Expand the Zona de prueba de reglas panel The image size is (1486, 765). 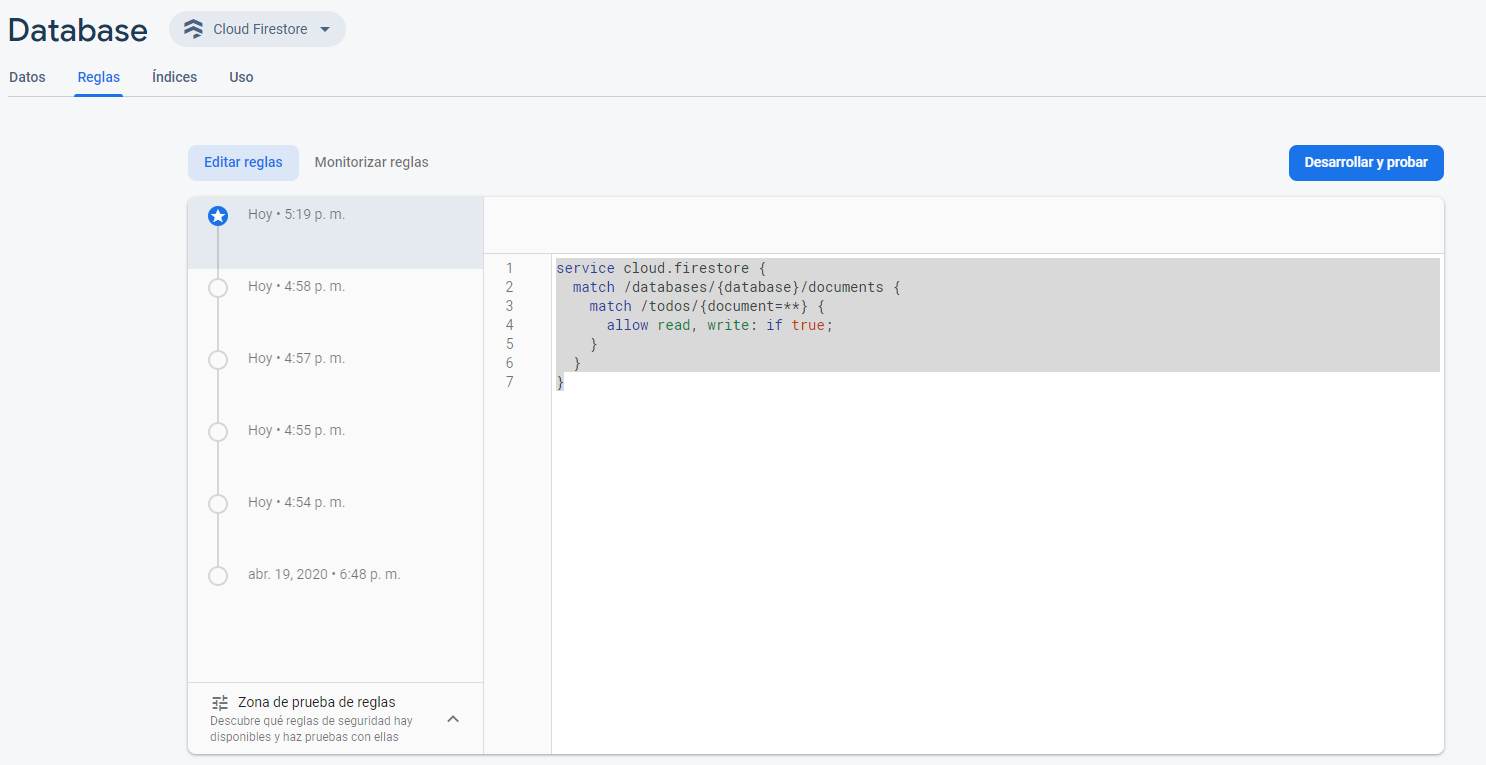(452, 718)
